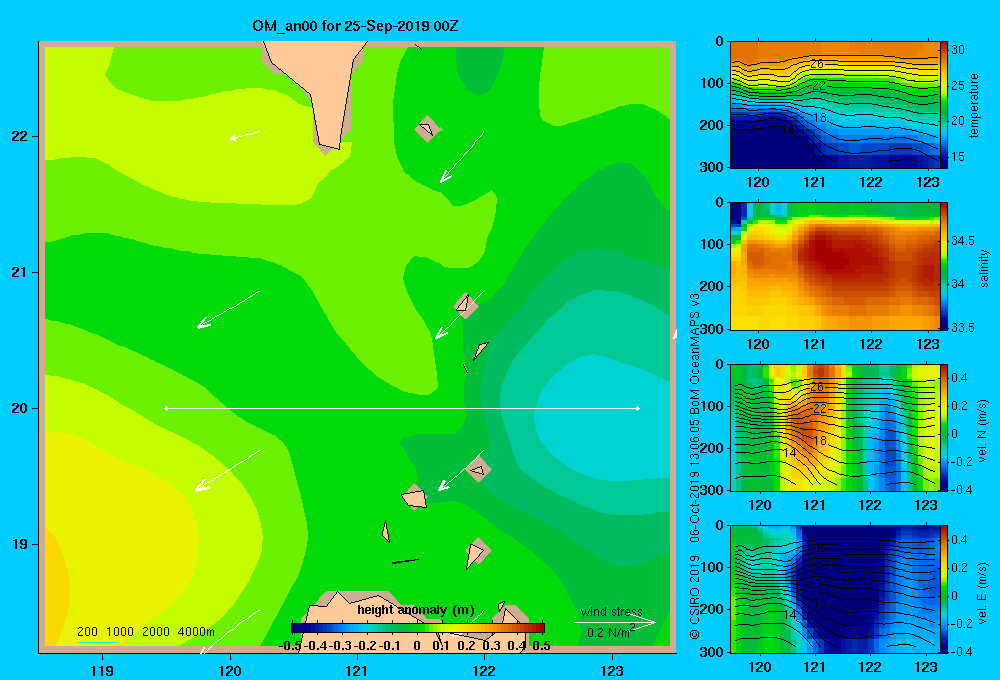Click the vel. N color scale bar
Viewport: 1000px width, 680px height.
pyautogui.click(x=944, y=427)
